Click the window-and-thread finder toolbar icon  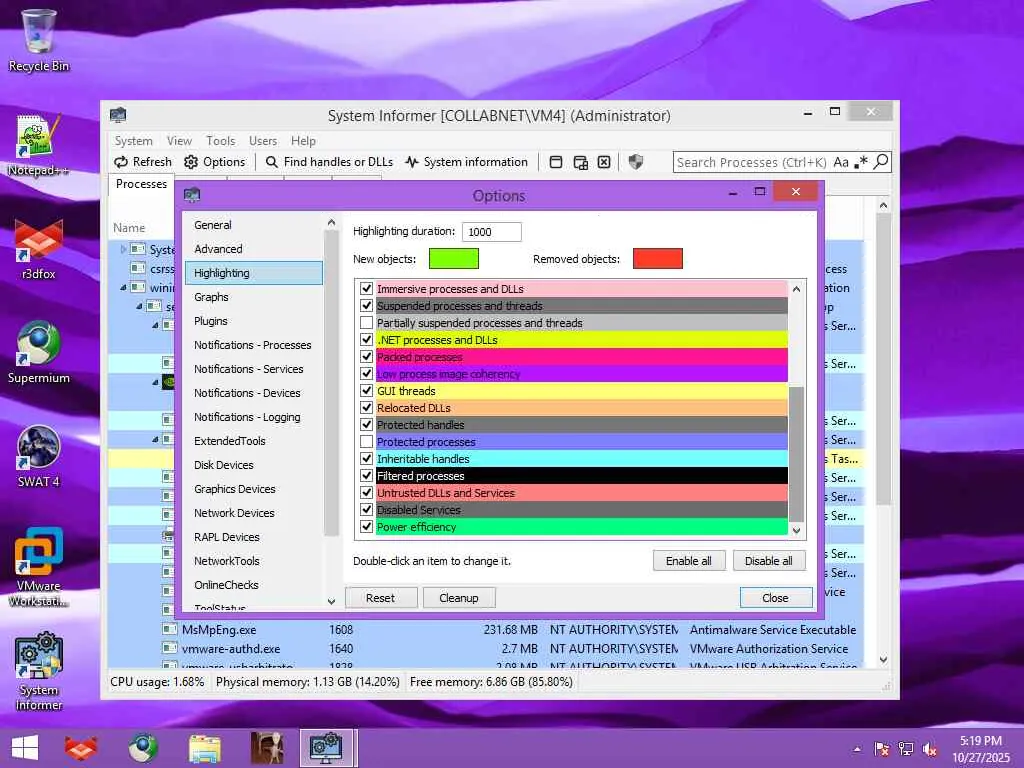point(580,162)
